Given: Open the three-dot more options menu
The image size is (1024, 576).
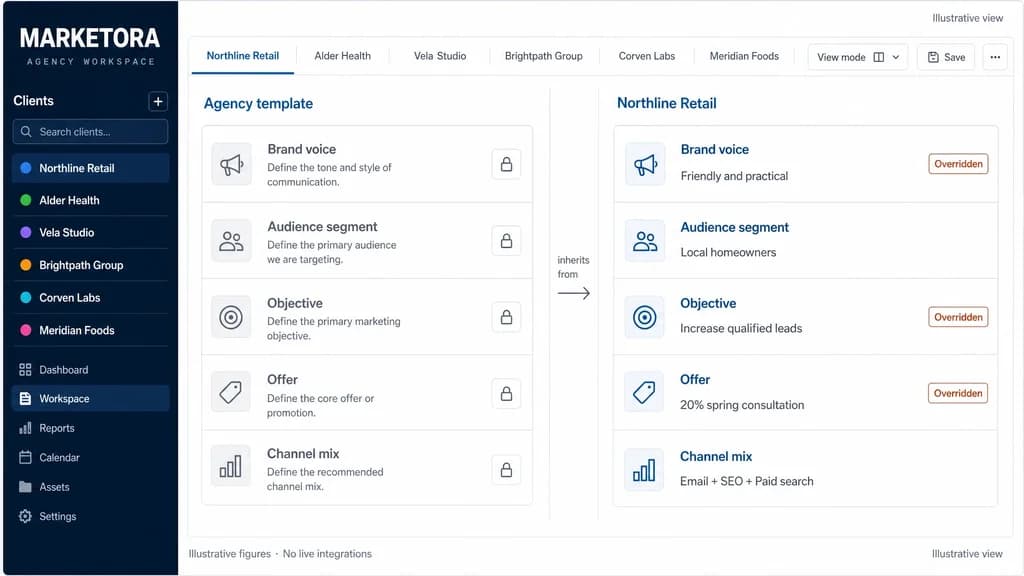Looking at the screenshot, I should pyautogui.click(x=995, y=57).
